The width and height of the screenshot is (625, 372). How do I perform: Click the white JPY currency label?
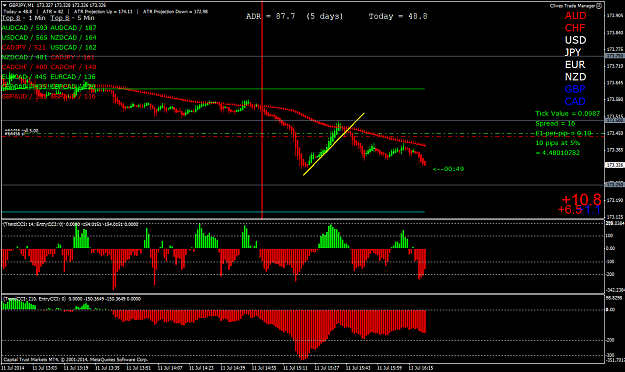(x=573, y=52)
